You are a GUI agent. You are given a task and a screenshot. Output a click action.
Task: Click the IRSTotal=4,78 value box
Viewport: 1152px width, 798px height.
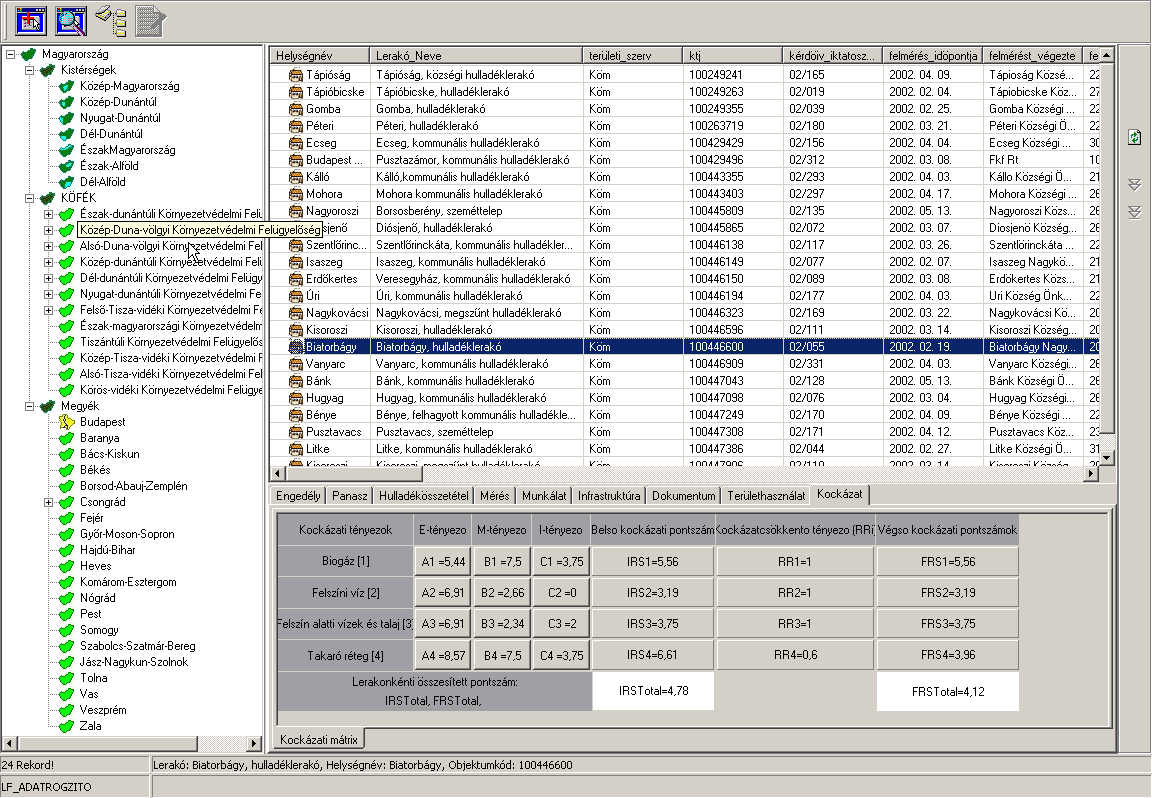tap(653, 691)
